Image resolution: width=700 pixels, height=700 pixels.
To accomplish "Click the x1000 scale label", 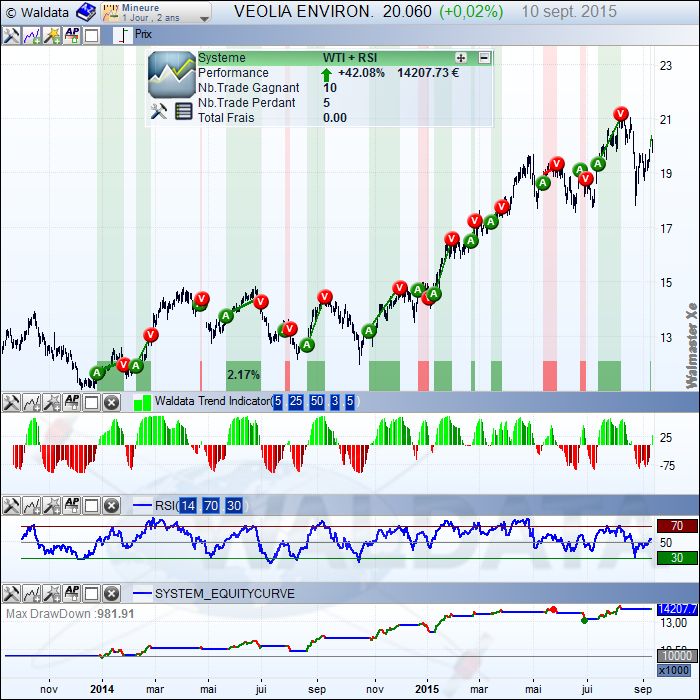I will 674,670.
